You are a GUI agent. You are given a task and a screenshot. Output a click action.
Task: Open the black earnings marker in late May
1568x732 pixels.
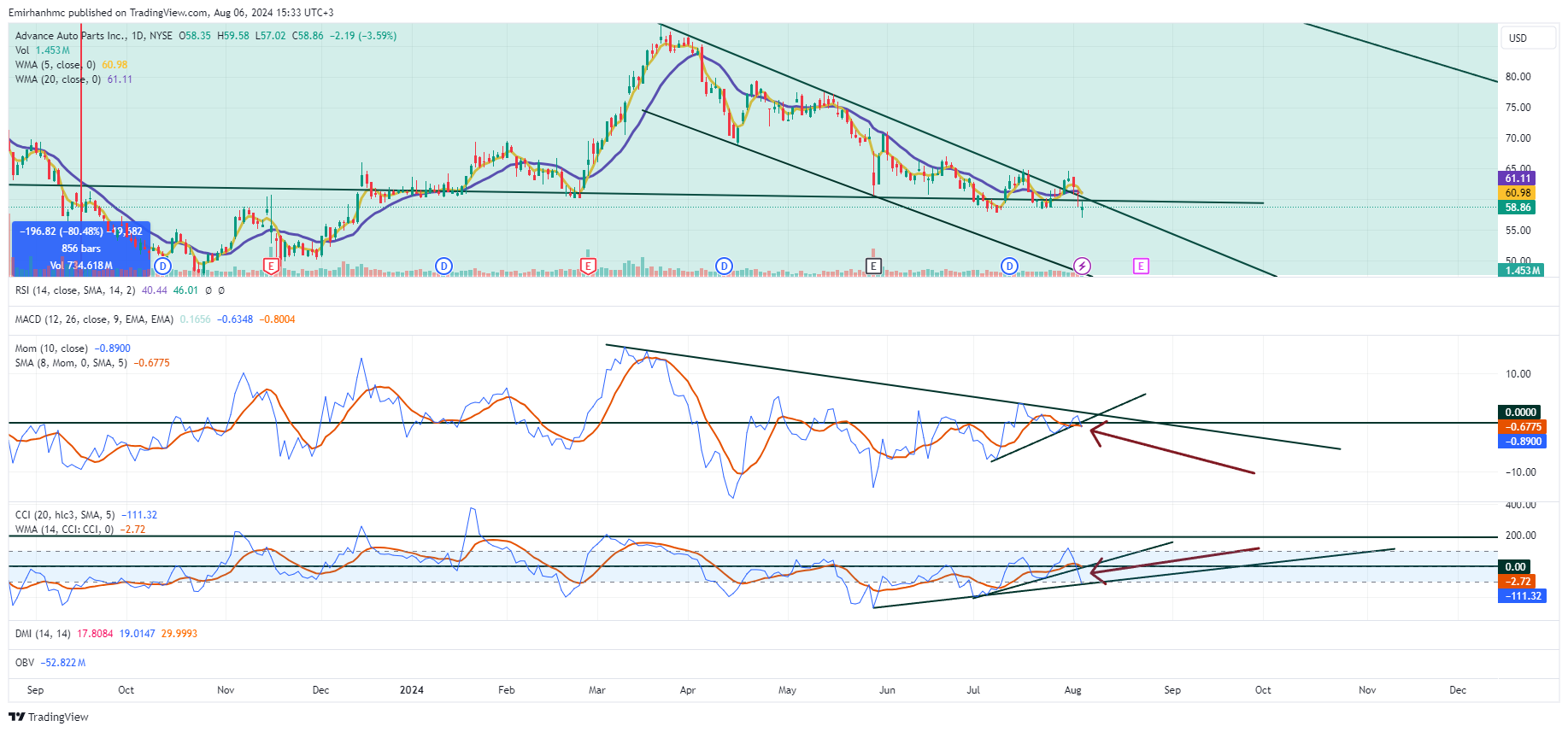point(872,266)
